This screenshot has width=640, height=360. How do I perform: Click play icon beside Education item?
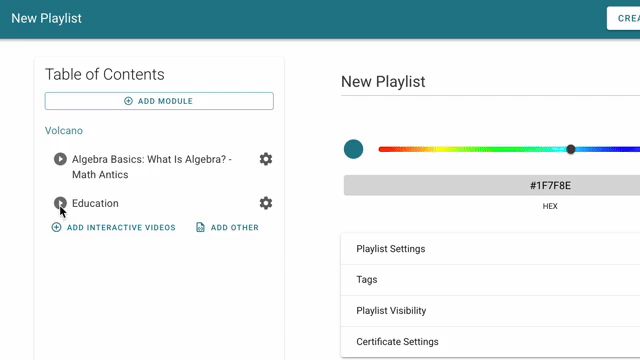(x=60, y=203)
